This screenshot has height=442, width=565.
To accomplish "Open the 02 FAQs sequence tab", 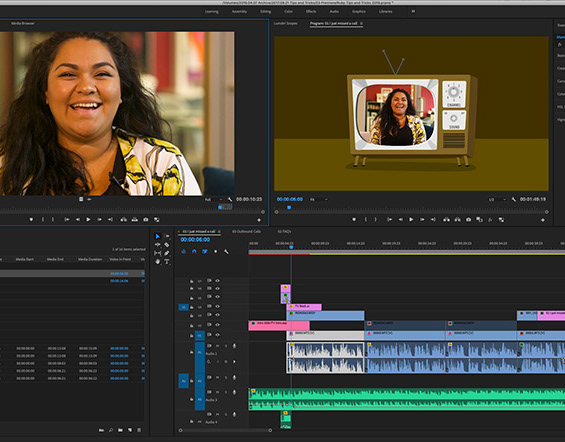I will click(284, 231).
